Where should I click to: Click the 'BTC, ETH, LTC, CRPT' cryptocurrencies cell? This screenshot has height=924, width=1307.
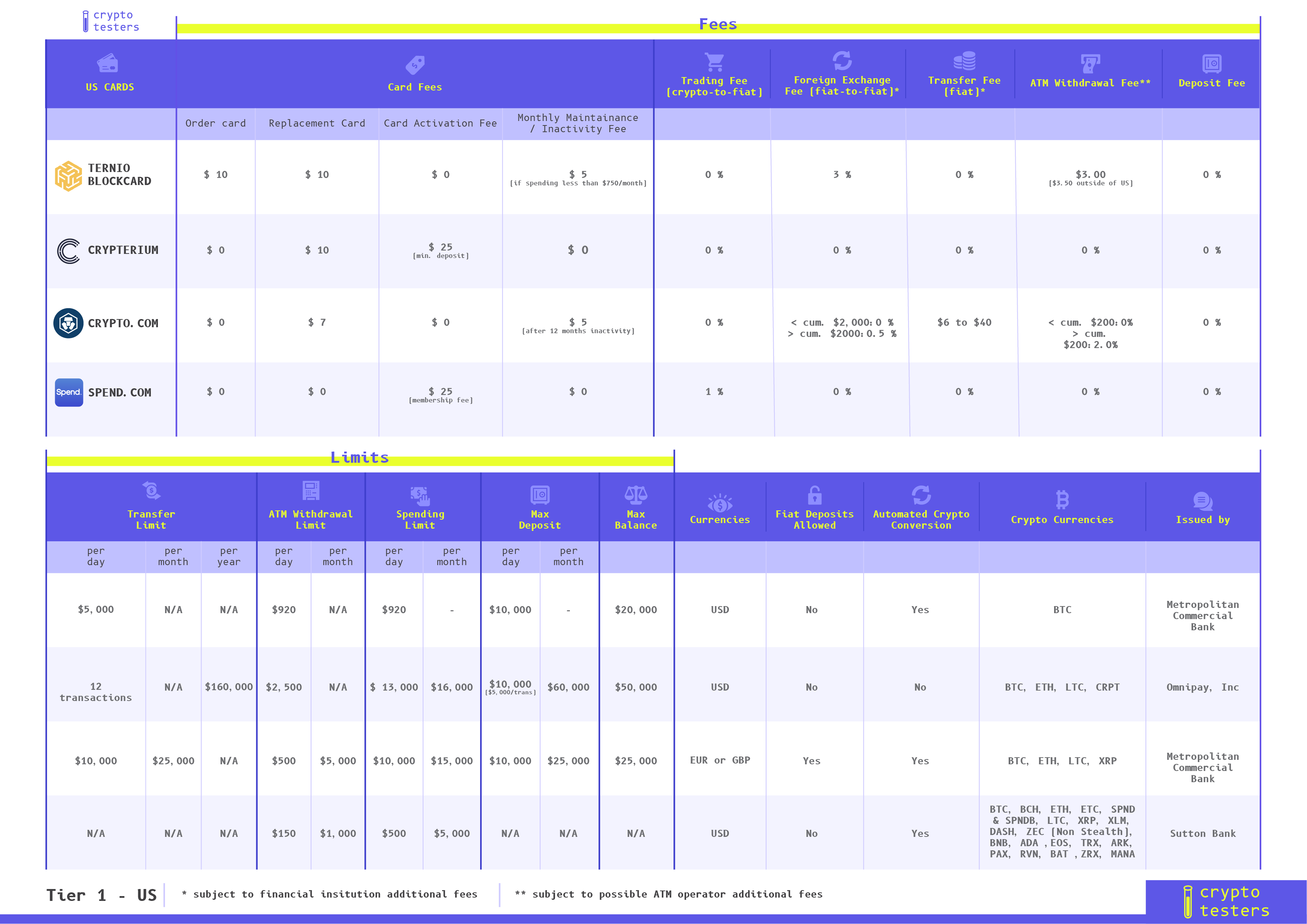click(1062, 687)
